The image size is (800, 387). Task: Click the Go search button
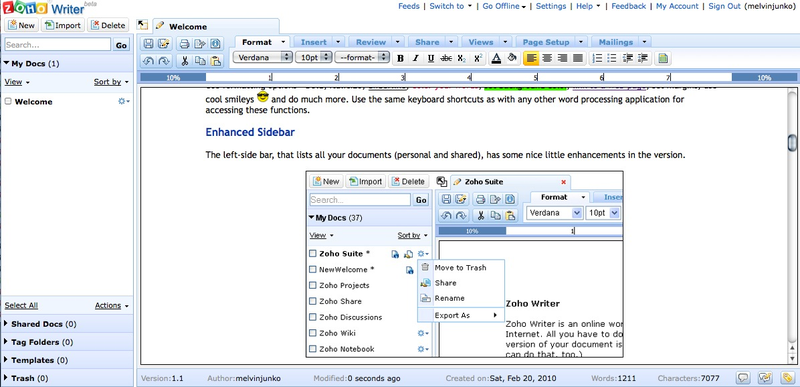point(121,45)
